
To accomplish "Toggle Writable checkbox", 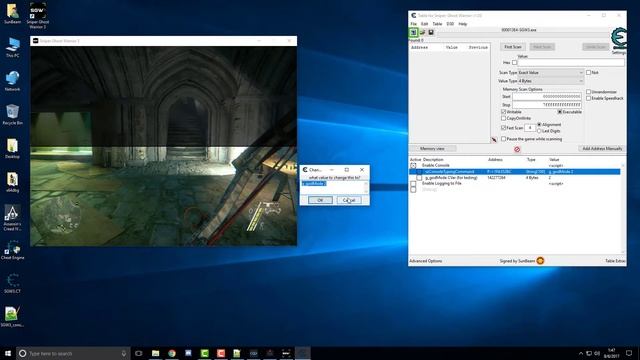I will 503,111.
